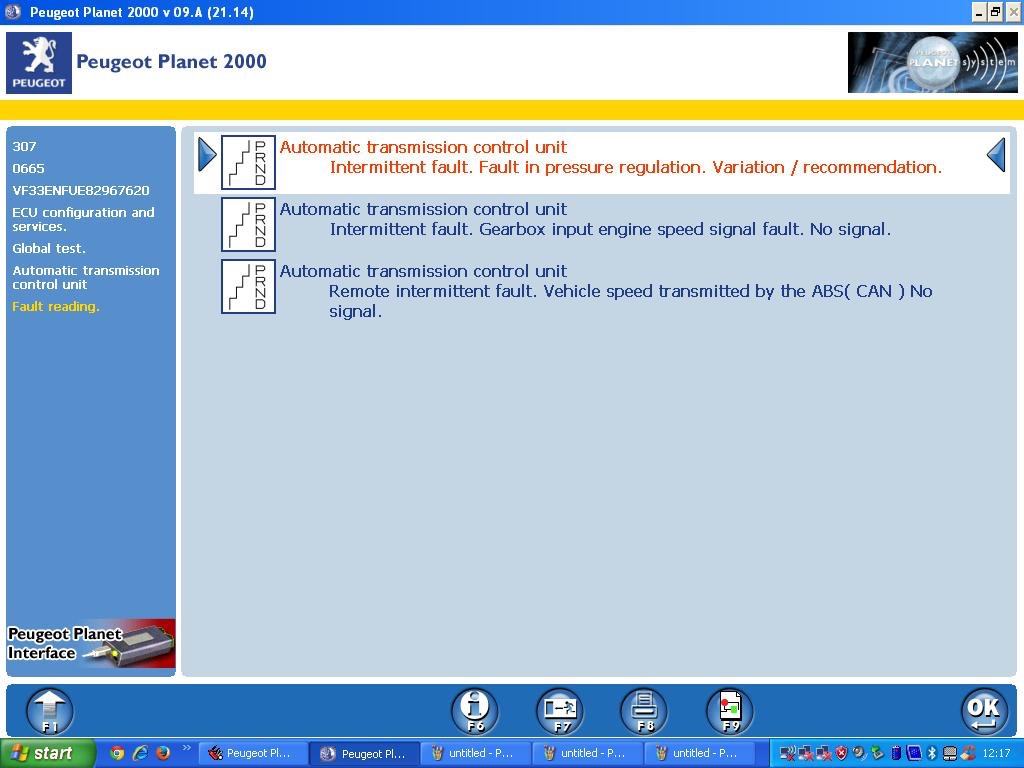The image size is (1024, 768).
Task: Confirm with the OK button
Action: click(x=984, y=711)
